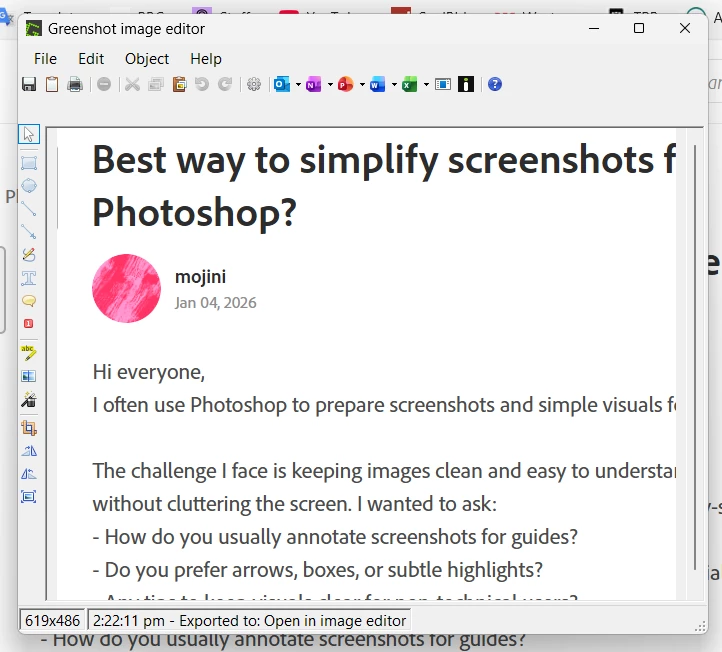
Task: Select the Obfuscate tool
Action: (x=29, y=377)
